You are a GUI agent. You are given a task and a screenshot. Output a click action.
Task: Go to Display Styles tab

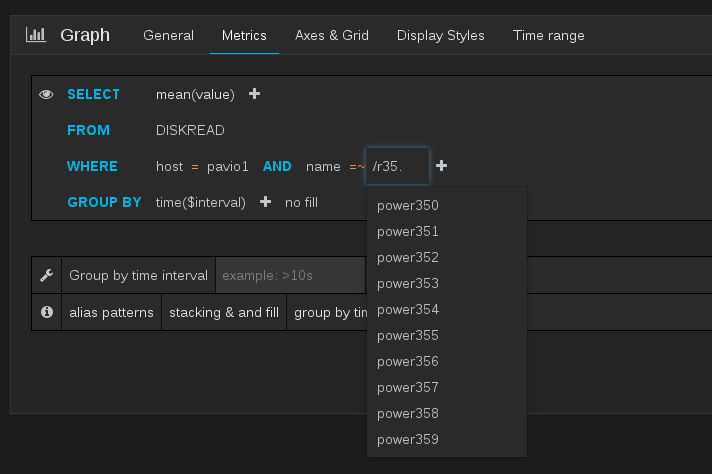tap(440, 35)
